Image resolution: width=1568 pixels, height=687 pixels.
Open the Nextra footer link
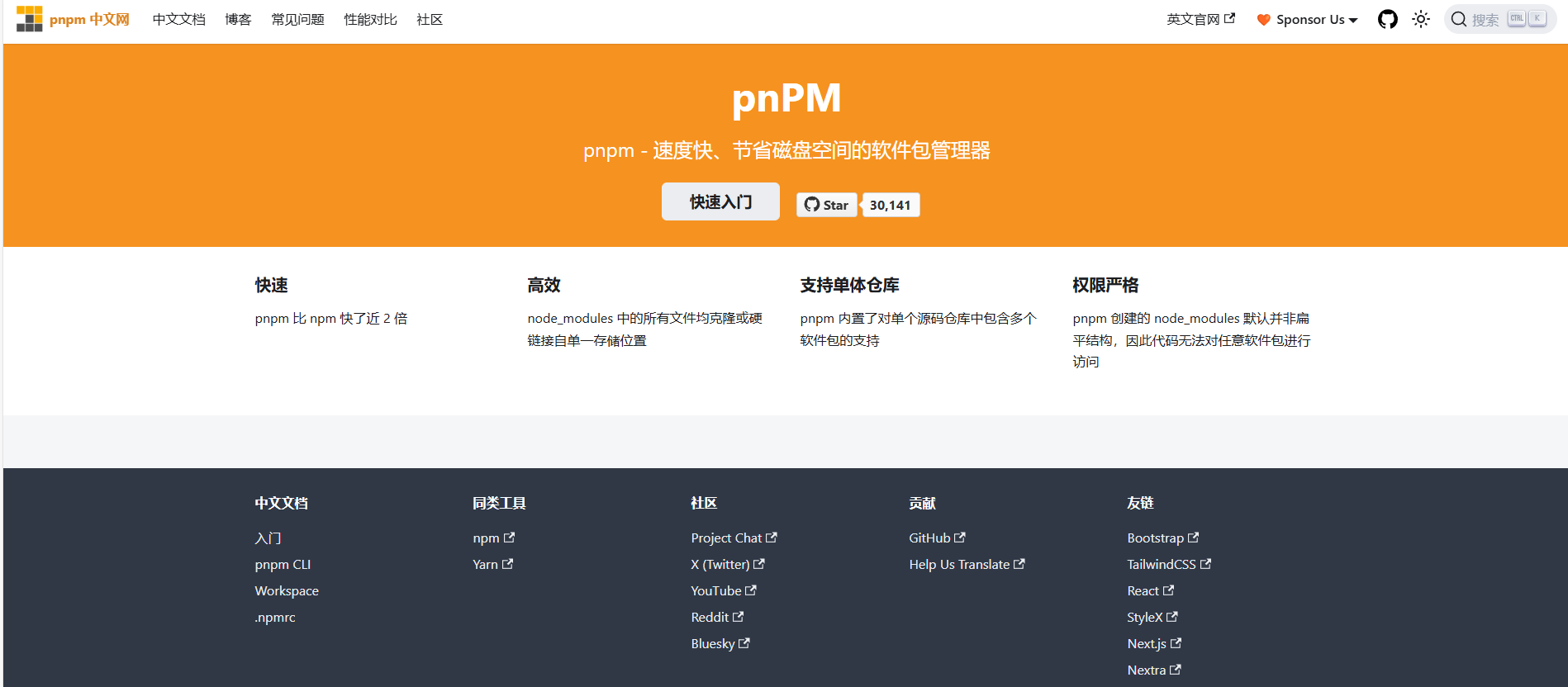(1154, 670)
